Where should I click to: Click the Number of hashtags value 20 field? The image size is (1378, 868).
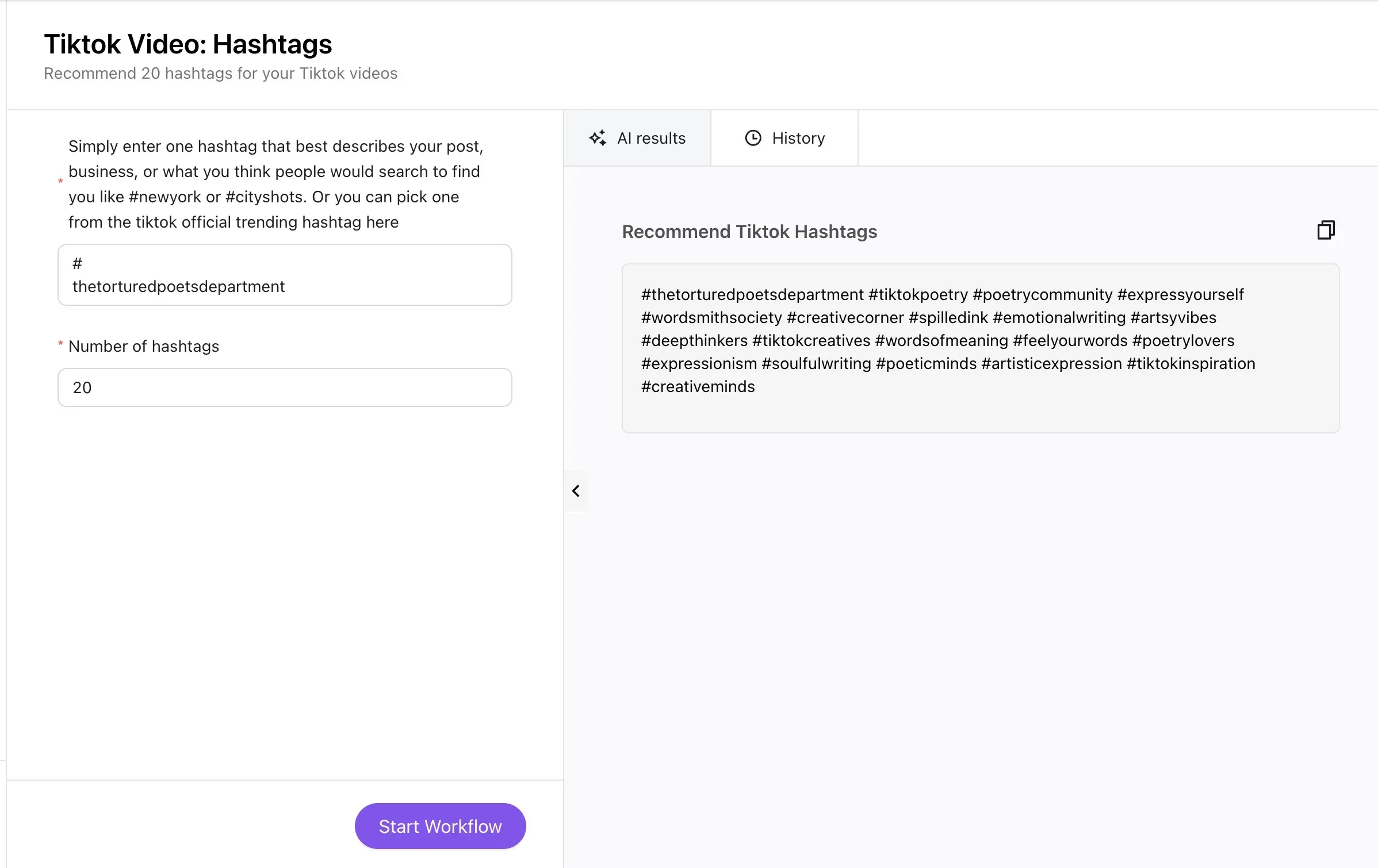coord(285,387)
